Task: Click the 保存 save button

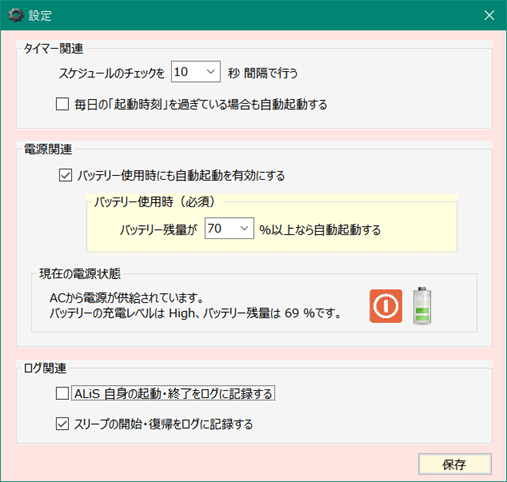Action: [x=455, y=464]
